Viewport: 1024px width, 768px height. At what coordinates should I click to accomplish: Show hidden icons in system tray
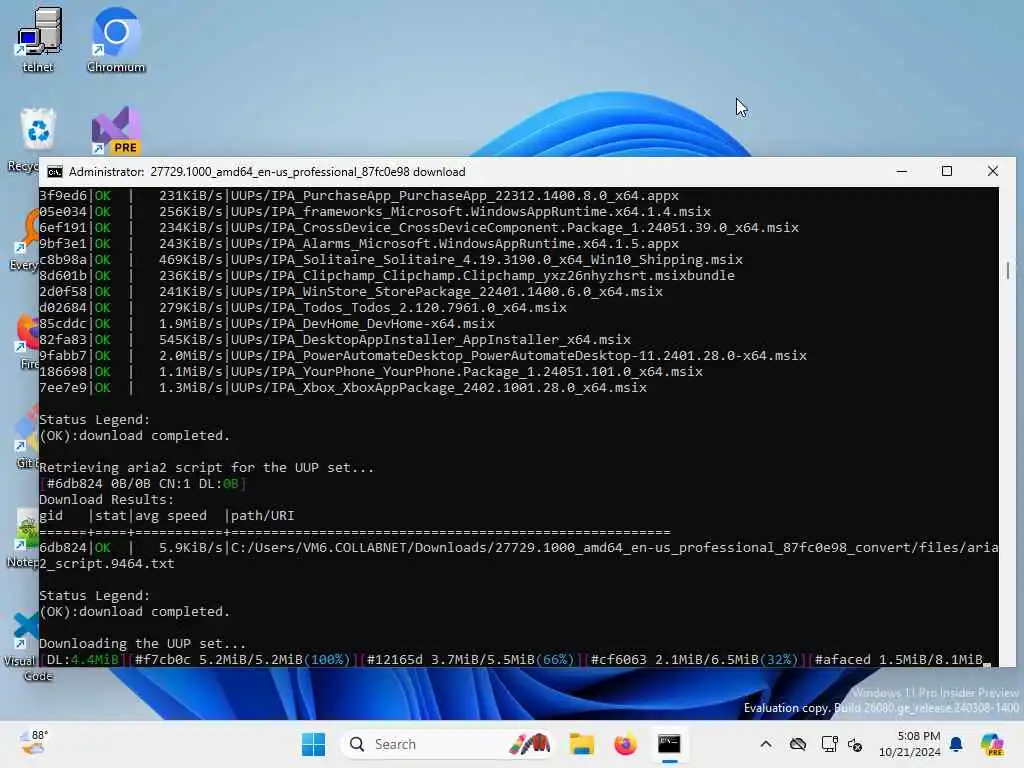pos(765,744)
